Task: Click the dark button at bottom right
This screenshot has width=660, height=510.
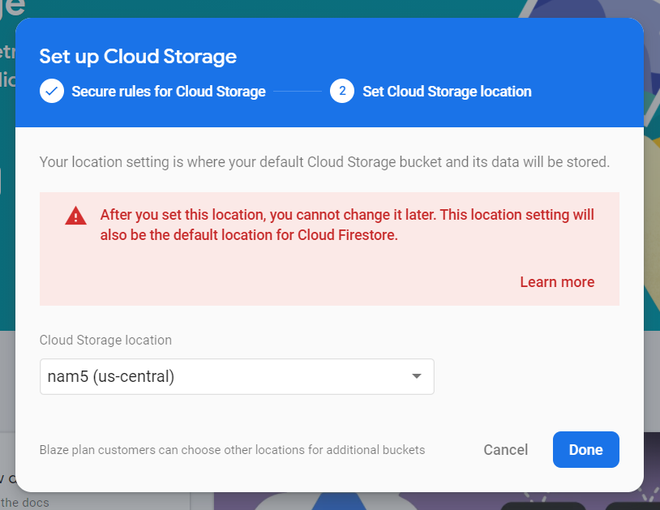Action: coord(543,505)
